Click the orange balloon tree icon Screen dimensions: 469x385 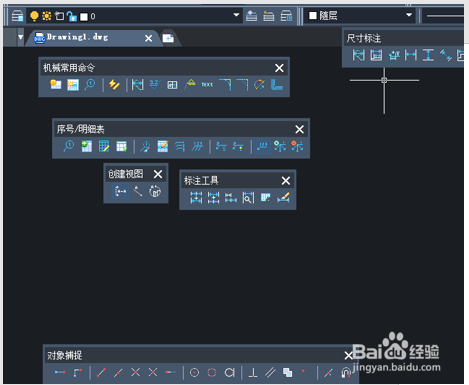pos(297,146)
